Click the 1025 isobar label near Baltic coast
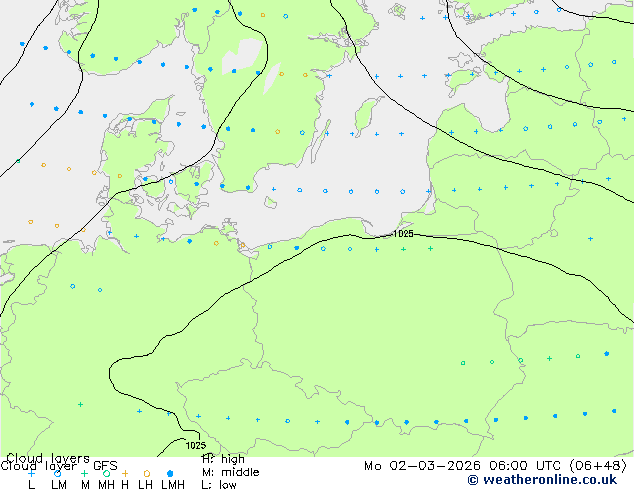 click(x=403, y=234)
